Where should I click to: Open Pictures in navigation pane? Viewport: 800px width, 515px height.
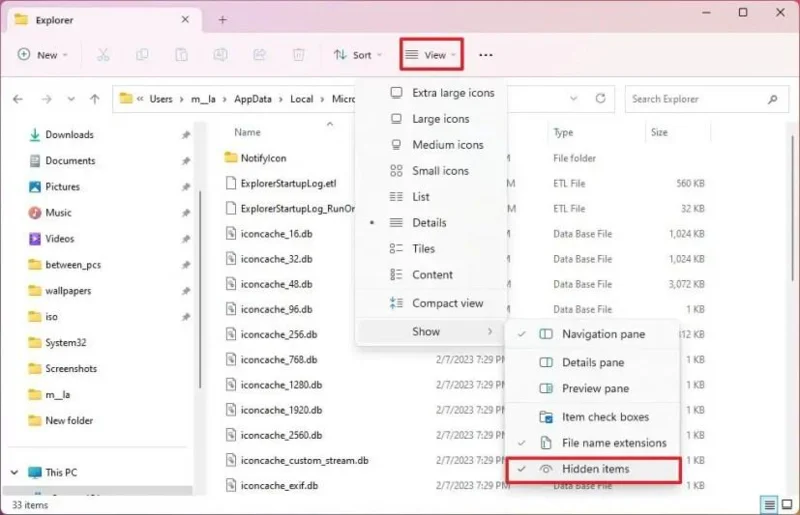(62, 187)
